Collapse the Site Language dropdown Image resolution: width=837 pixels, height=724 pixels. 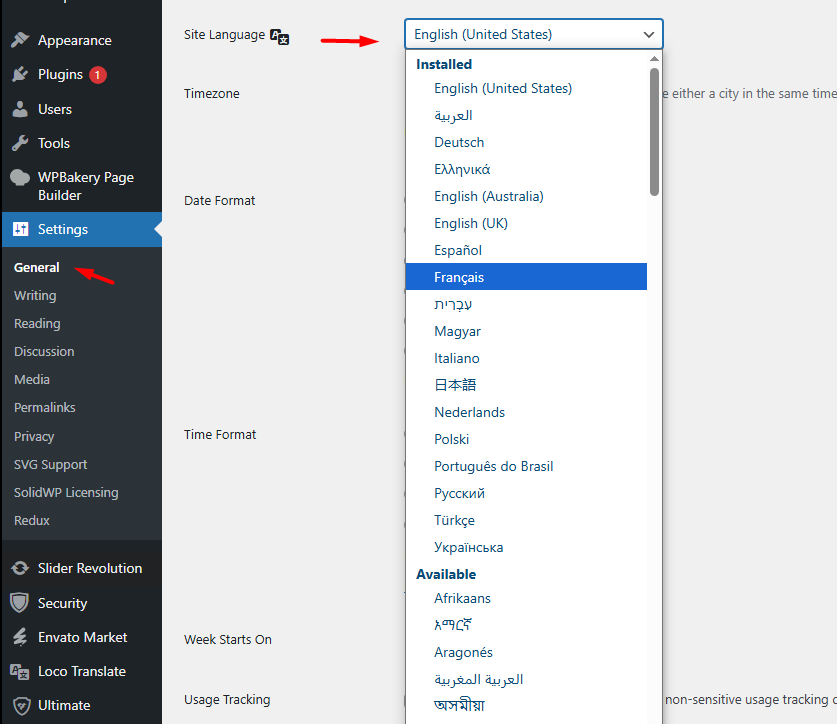tap(649, 34)
